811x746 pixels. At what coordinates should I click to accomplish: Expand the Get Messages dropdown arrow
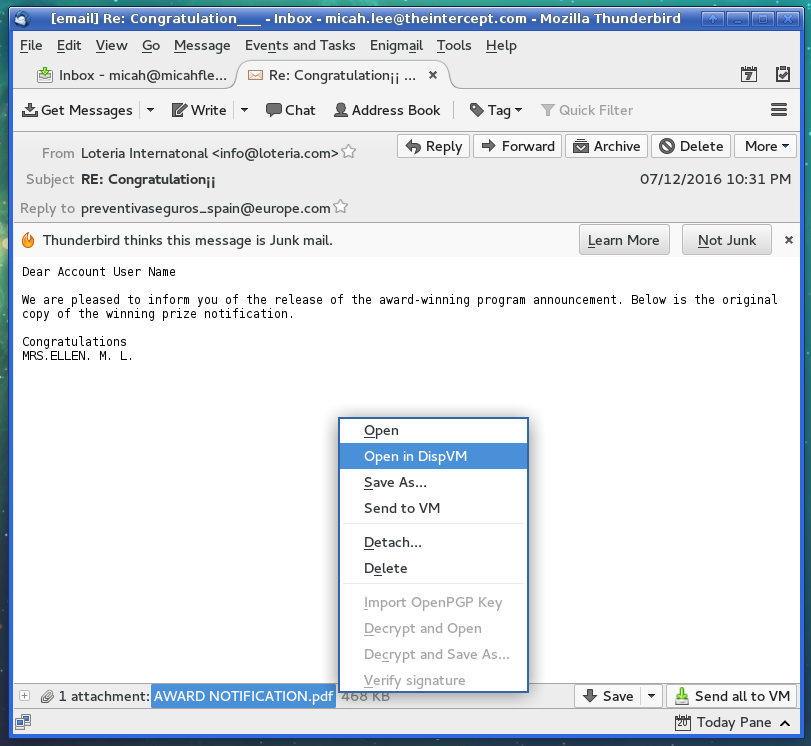(151, 110)
